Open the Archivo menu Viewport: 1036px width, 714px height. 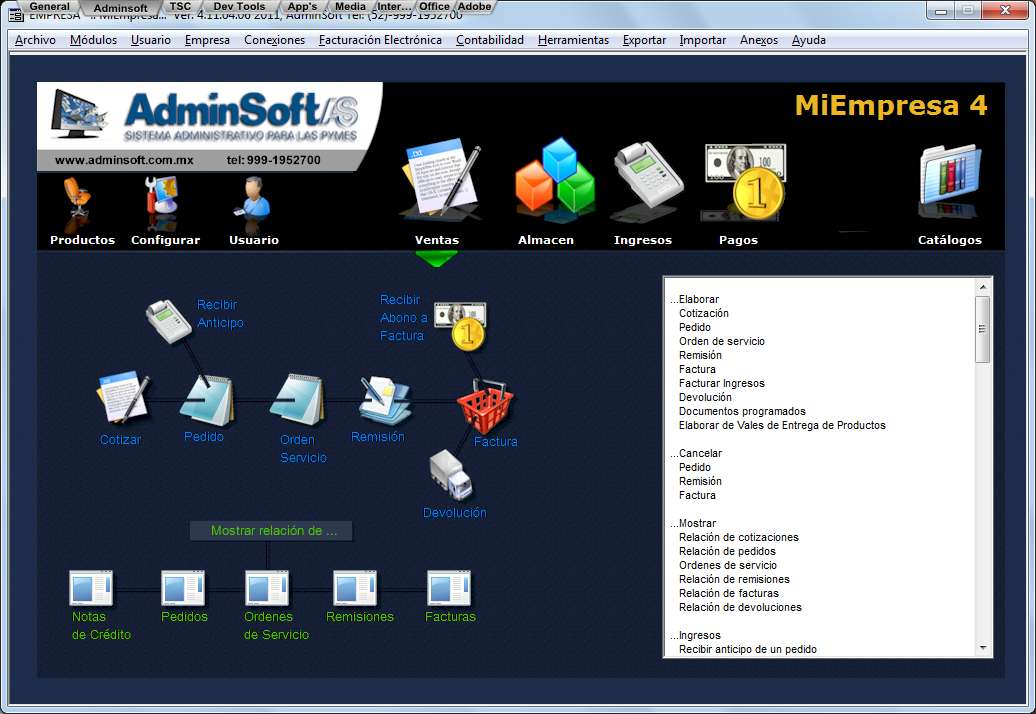point(35,40)
